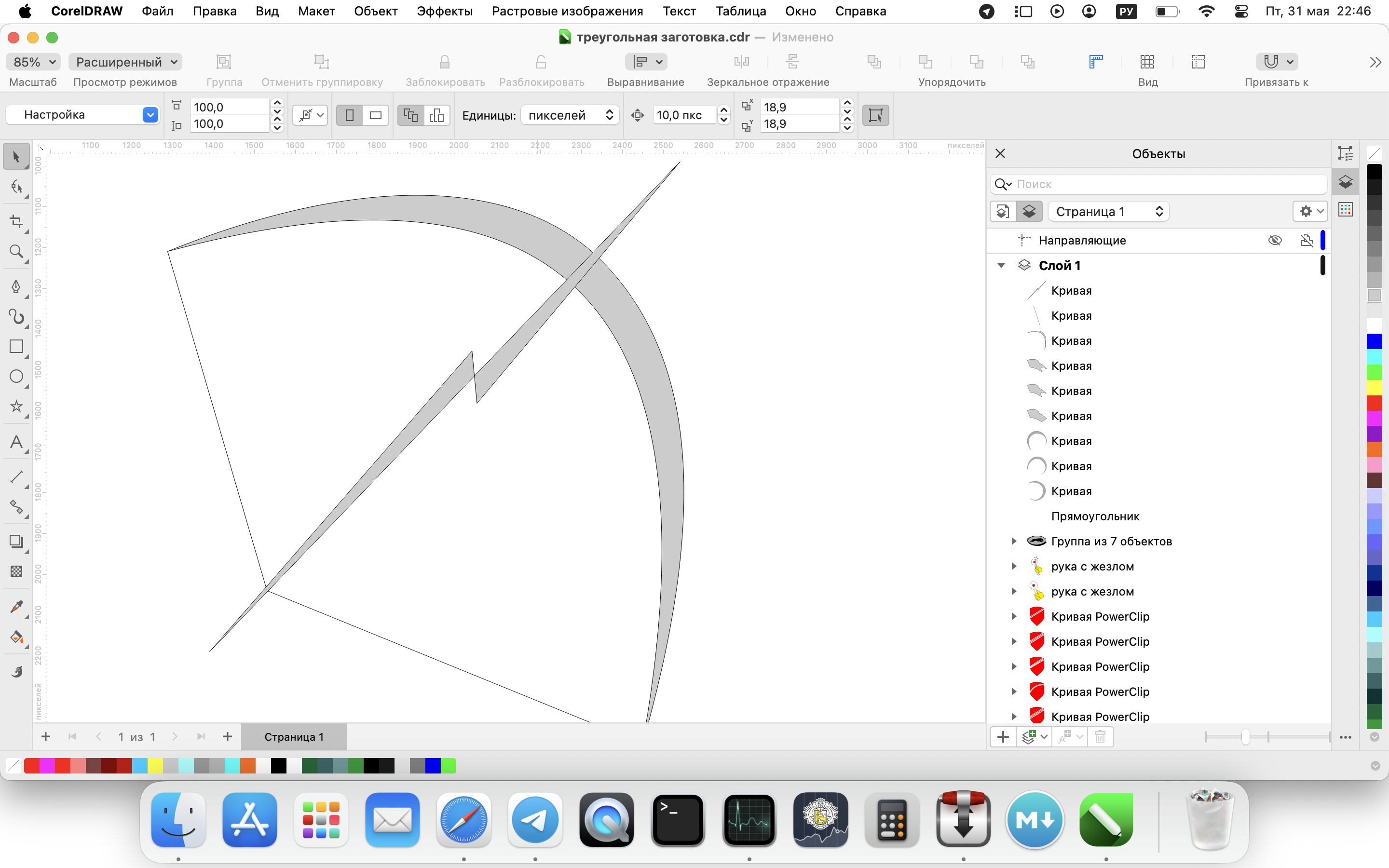Switch page to landscape orientation
This screenshot has height=868, width=1389.
click(x=375, y=115)
